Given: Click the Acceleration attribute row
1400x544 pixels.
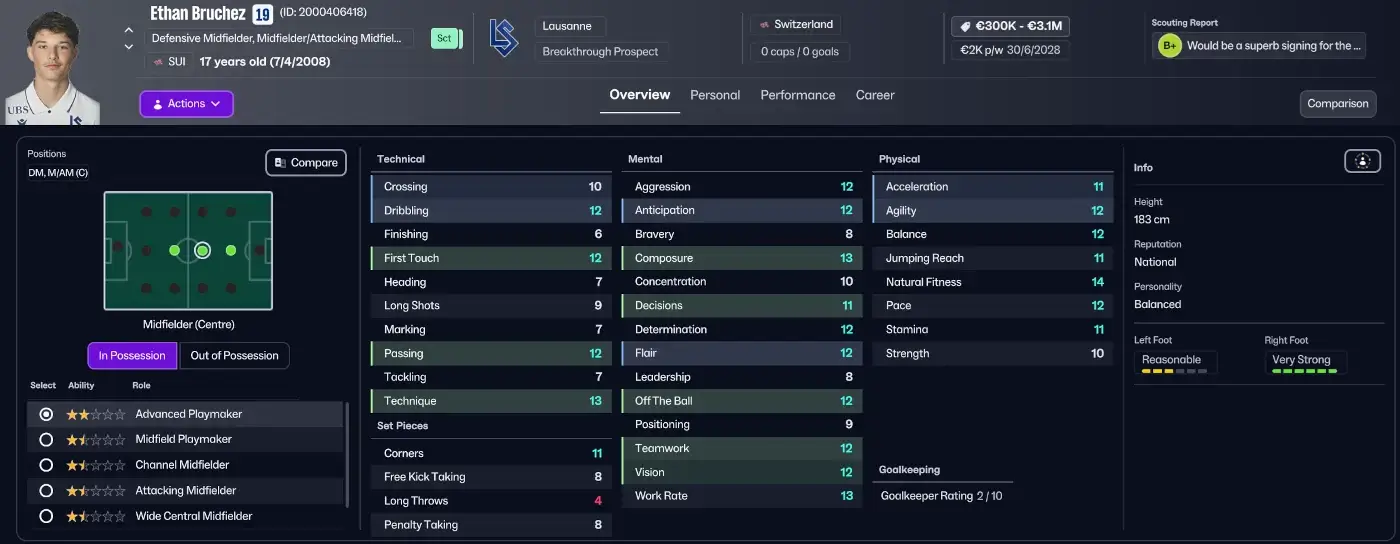Looking at the screenshot, I should click(x=993, y=187).
